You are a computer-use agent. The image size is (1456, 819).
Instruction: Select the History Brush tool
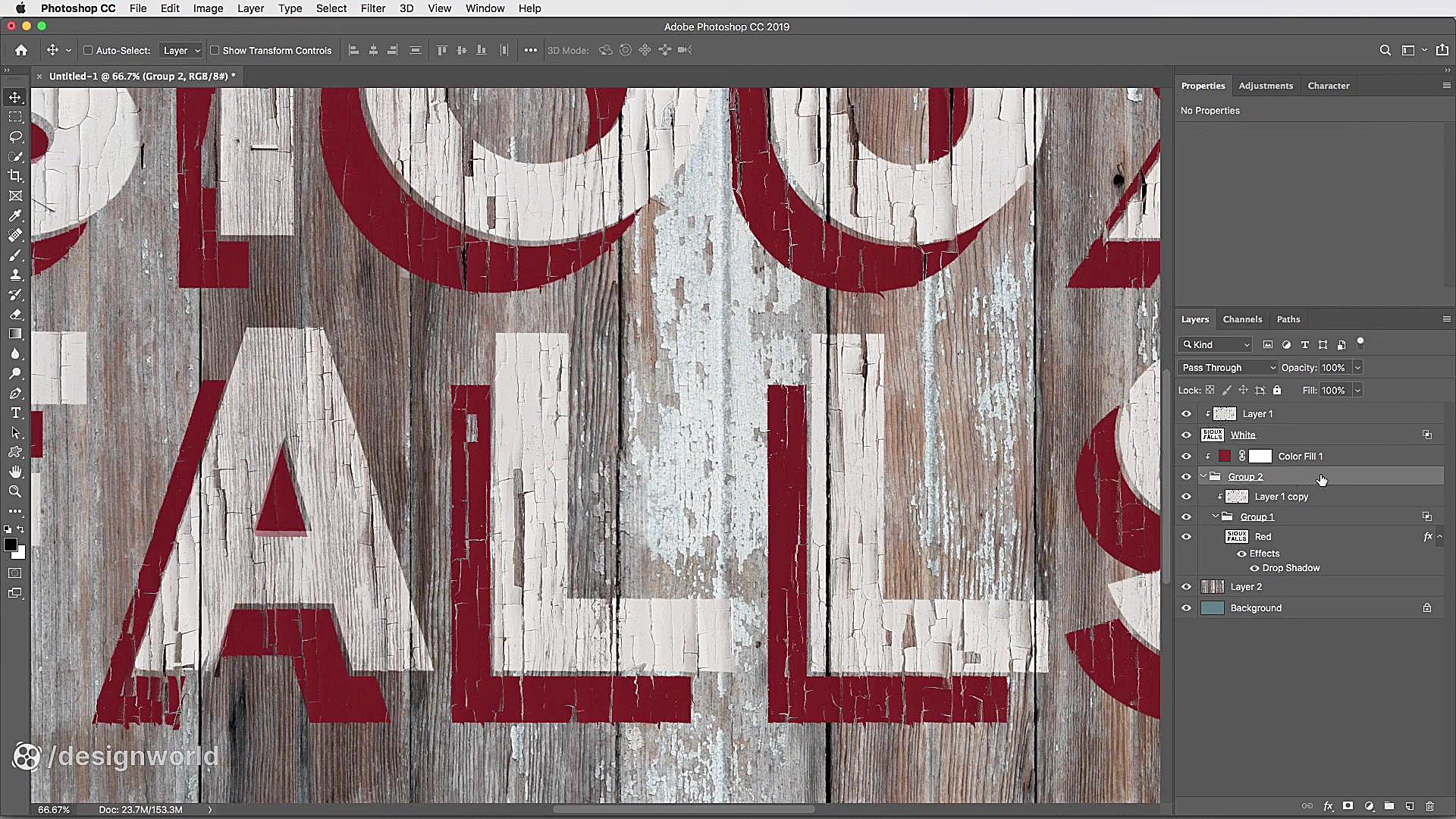click(x=15, y=294)
